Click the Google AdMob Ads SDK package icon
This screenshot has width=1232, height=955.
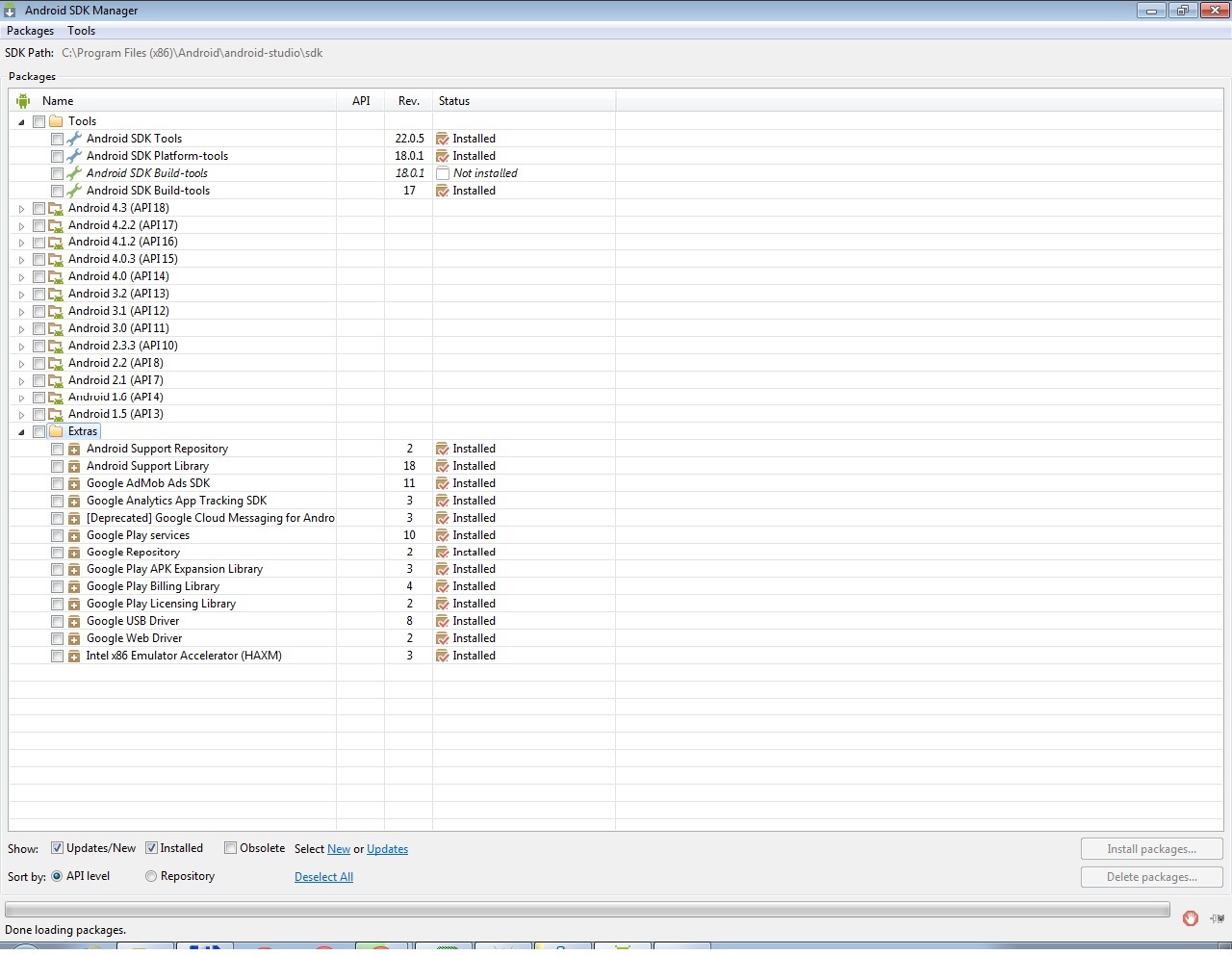pyautogui.click(x=74, y=484)
